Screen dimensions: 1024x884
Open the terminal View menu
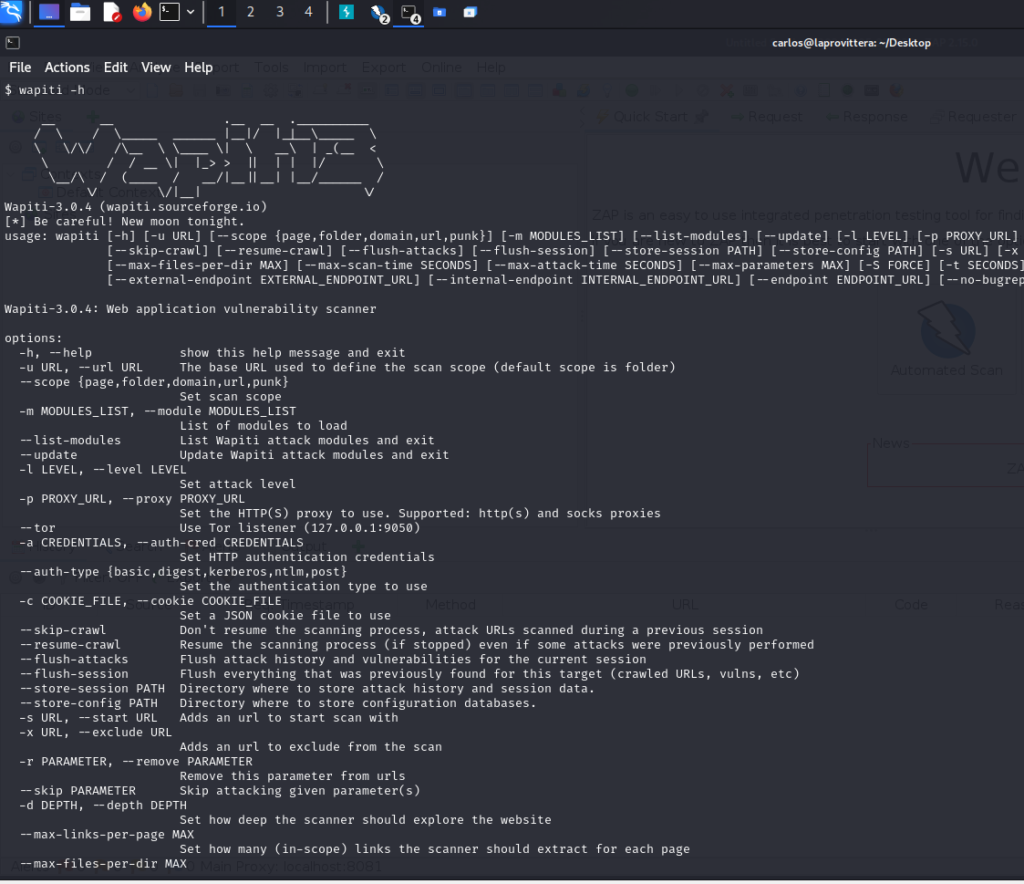point(156,67)
